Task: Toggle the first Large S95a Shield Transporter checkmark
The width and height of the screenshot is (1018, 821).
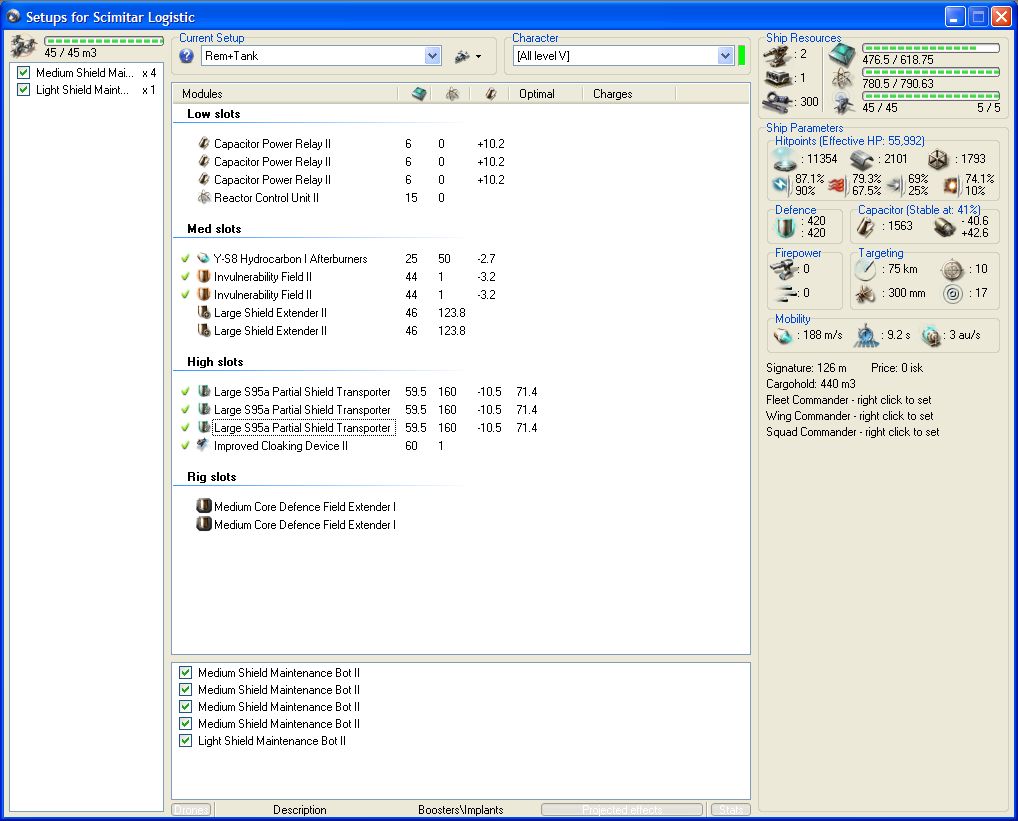Action: (186, 391)
